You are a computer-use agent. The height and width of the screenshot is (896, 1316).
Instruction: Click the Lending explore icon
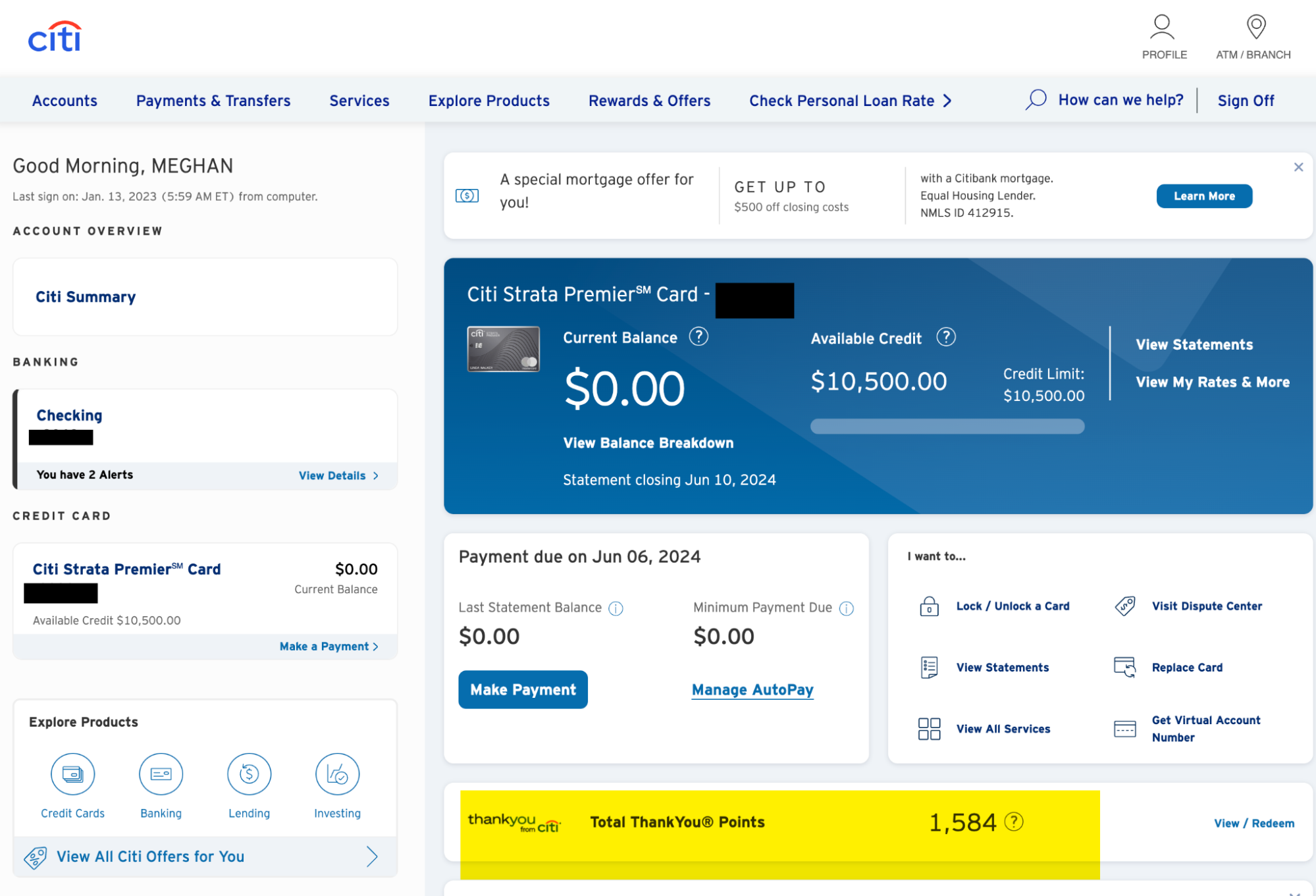tap(249, 774)
